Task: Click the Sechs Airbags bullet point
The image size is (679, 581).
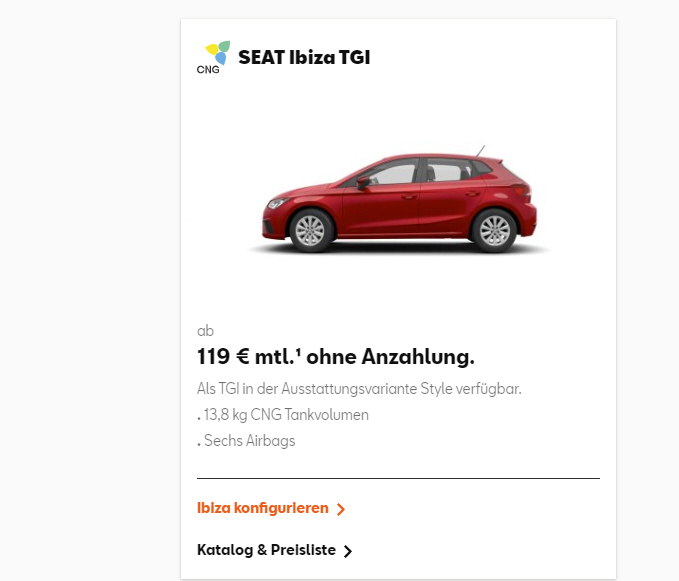Action: [x=248, y=441]
